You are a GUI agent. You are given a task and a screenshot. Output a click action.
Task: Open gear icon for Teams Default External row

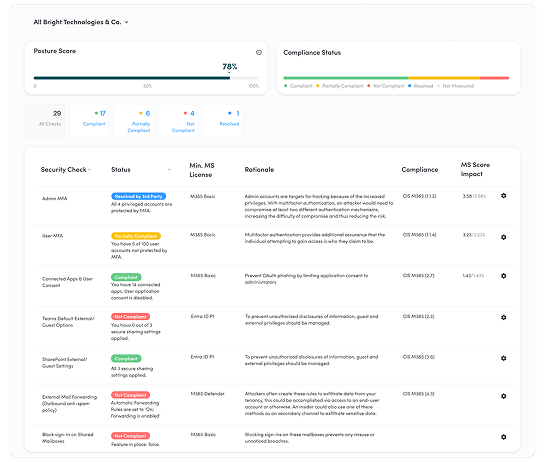pyautogui.click(x=503, y=317)
